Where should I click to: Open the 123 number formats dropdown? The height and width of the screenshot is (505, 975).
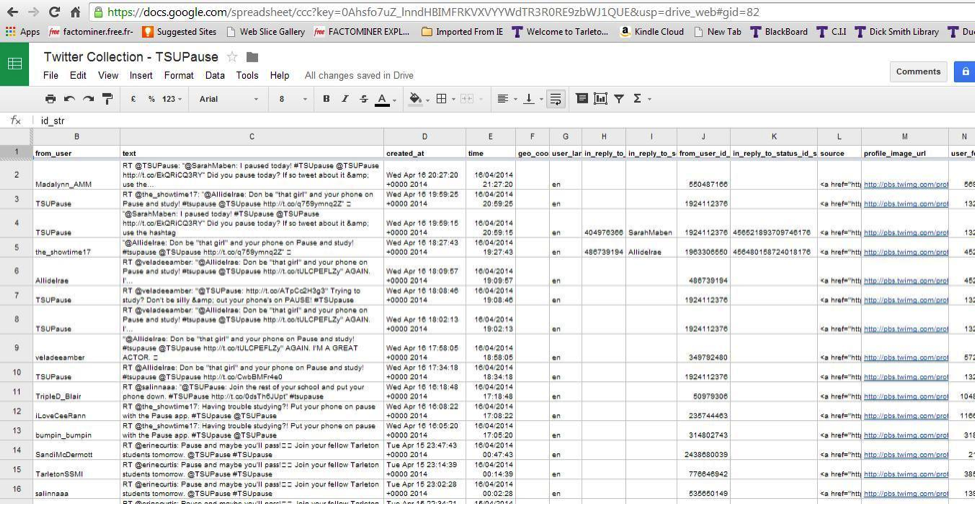(x=172, y=99)
